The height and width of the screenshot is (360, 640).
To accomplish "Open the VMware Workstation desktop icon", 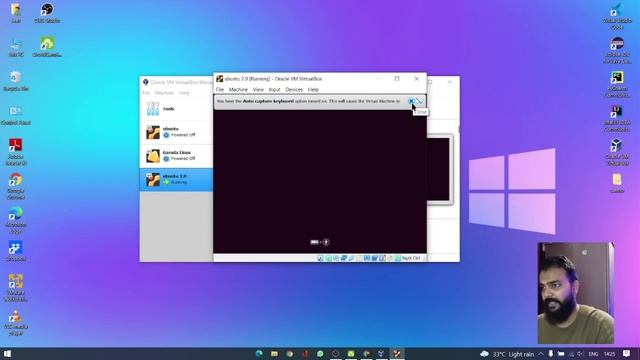I will point(16,288).
